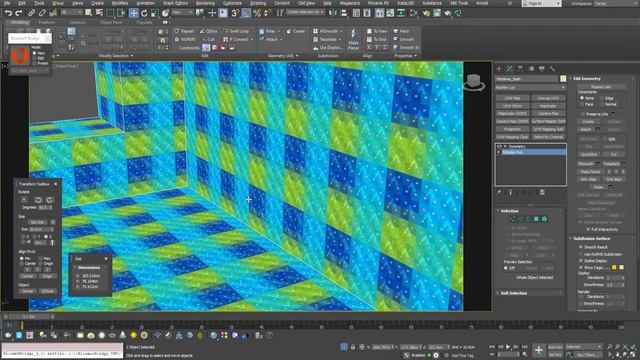Select Element sub-object level icon
This screenshot has width=640, height=360.
(544, 219)
